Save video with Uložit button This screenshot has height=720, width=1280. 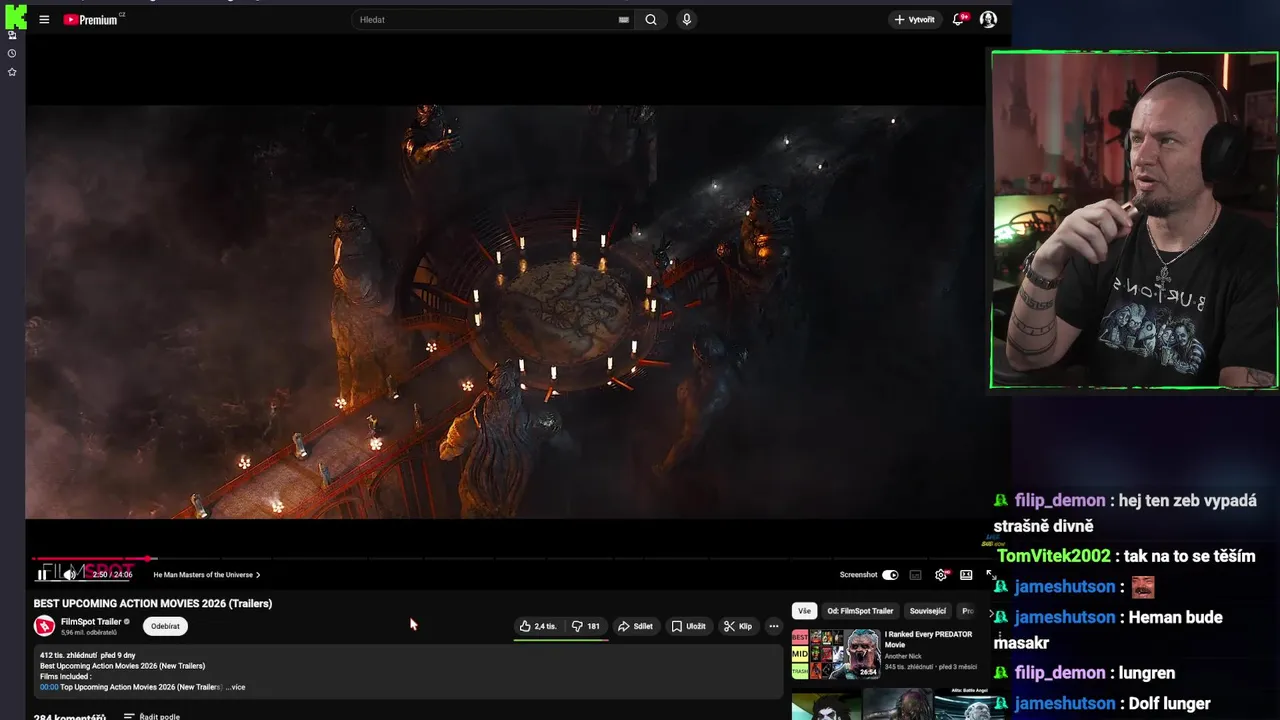tap(688, 626)
